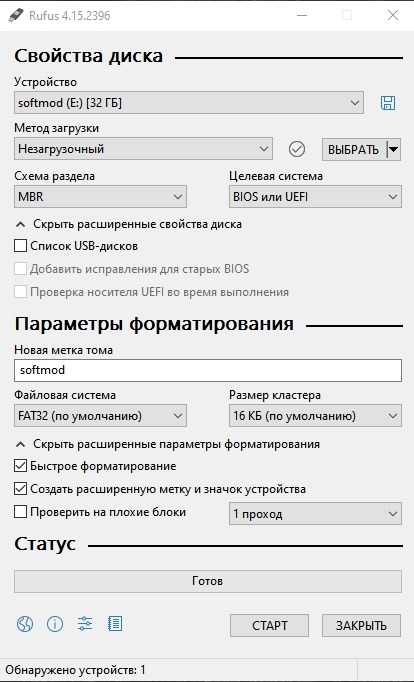Click the save disk image icon
Screen dimensions: 414x682
387,103
